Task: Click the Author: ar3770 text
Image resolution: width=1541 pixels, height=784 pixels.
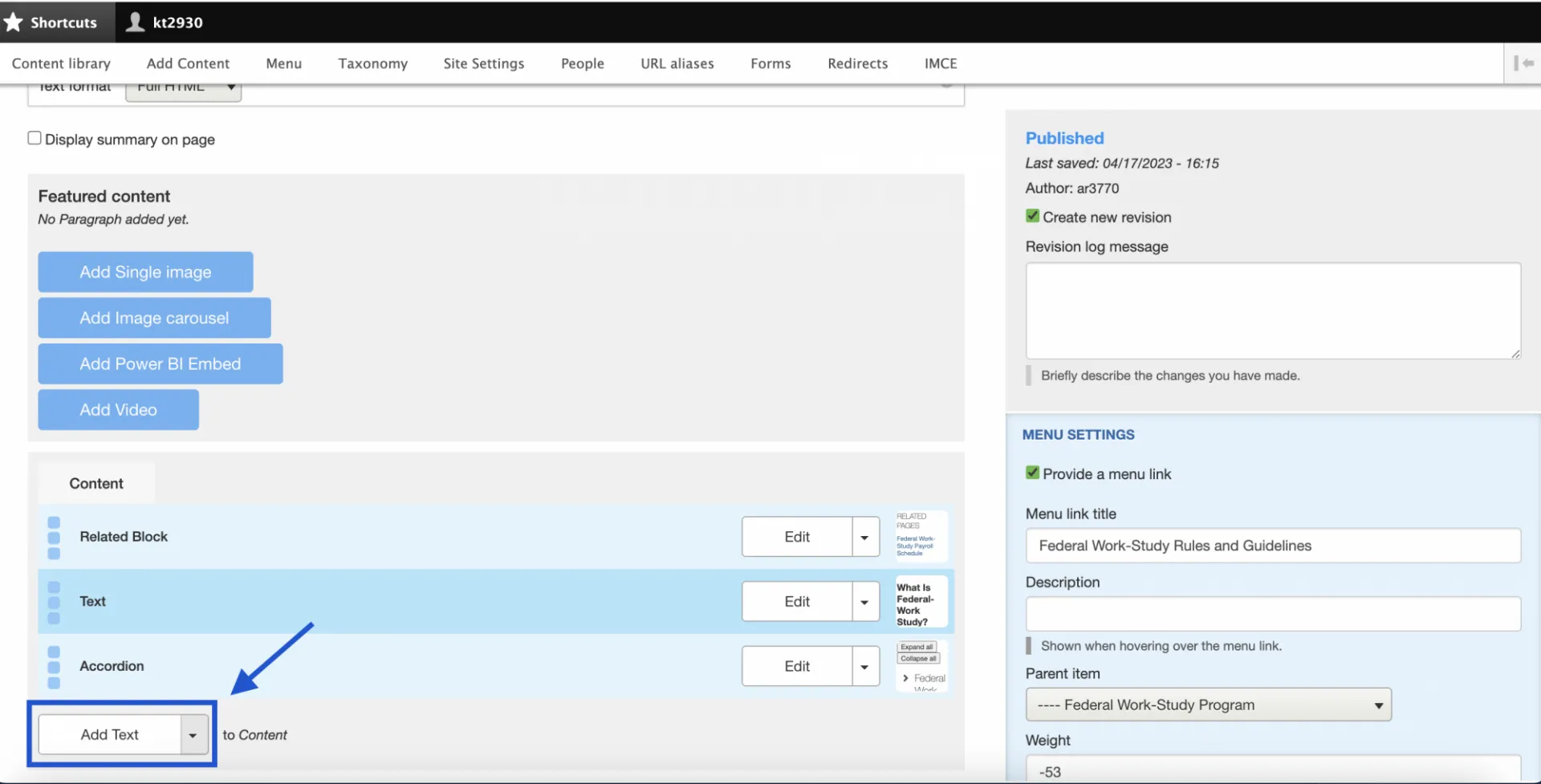Action: (1071, 188)
